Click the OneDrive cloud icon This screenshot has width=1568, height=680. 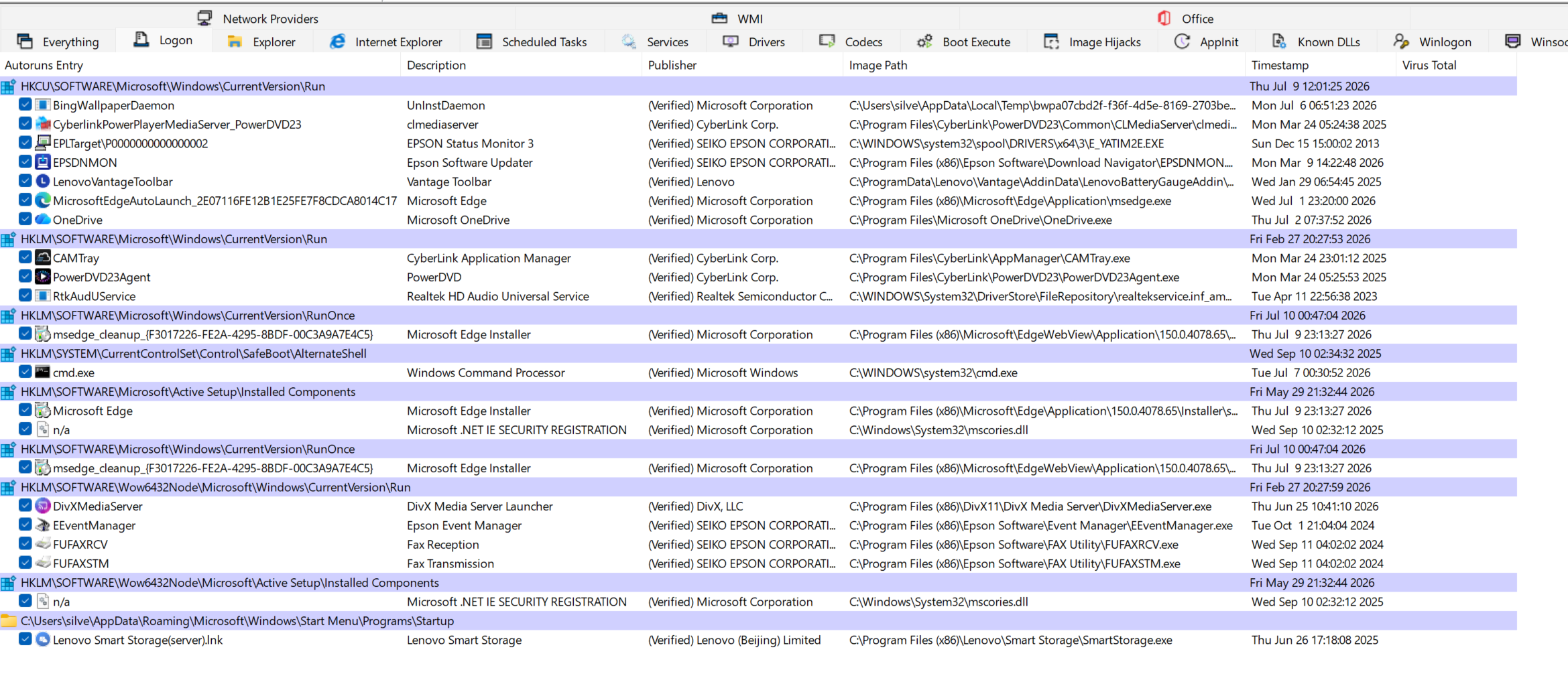[x=43, y=219]
